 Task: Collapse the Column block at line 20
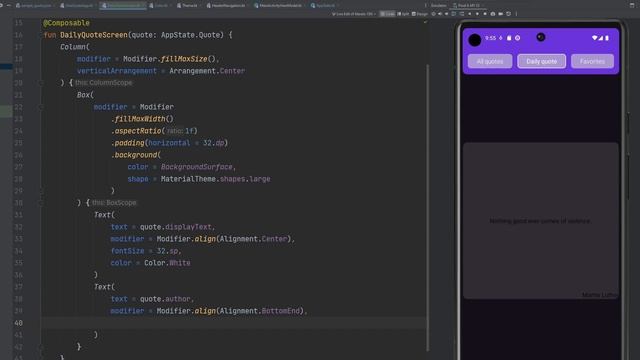pyautogui.click(x=41, y=83)
